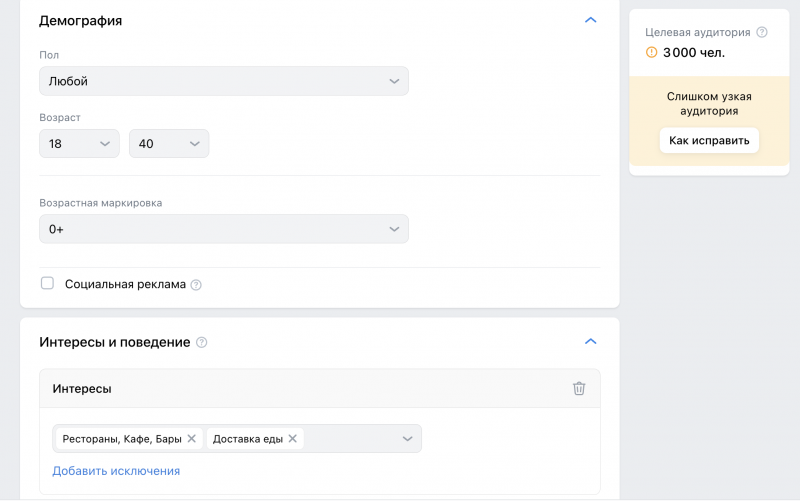
Task: Remove the Рестораны, Кафе, Бары interest tag
Action: 192,439
